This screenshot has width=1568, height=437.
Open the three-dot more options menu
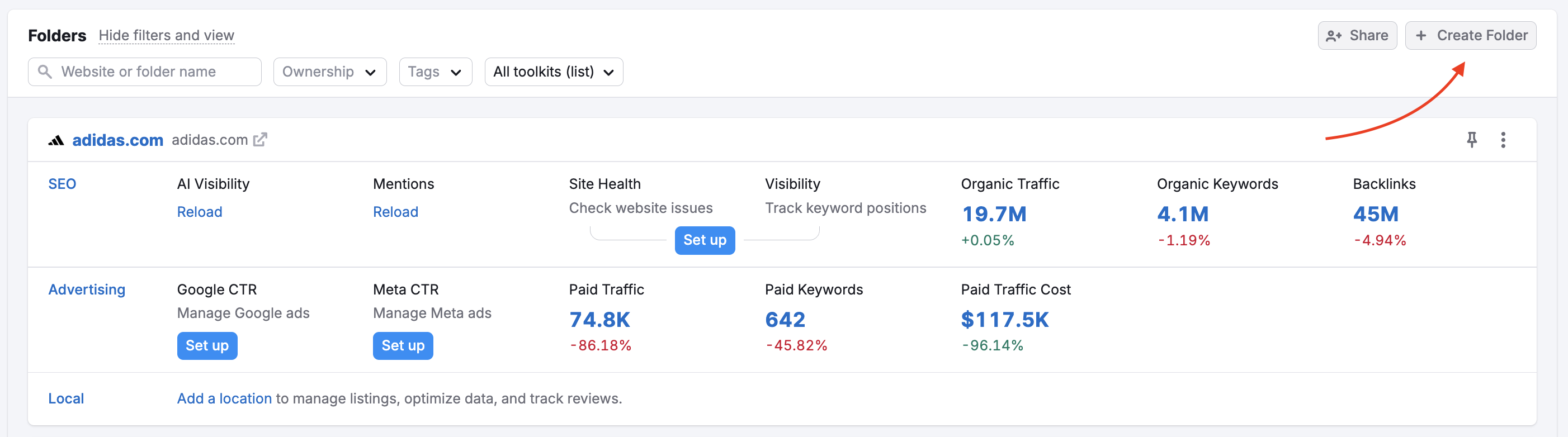pos(1503,140)
